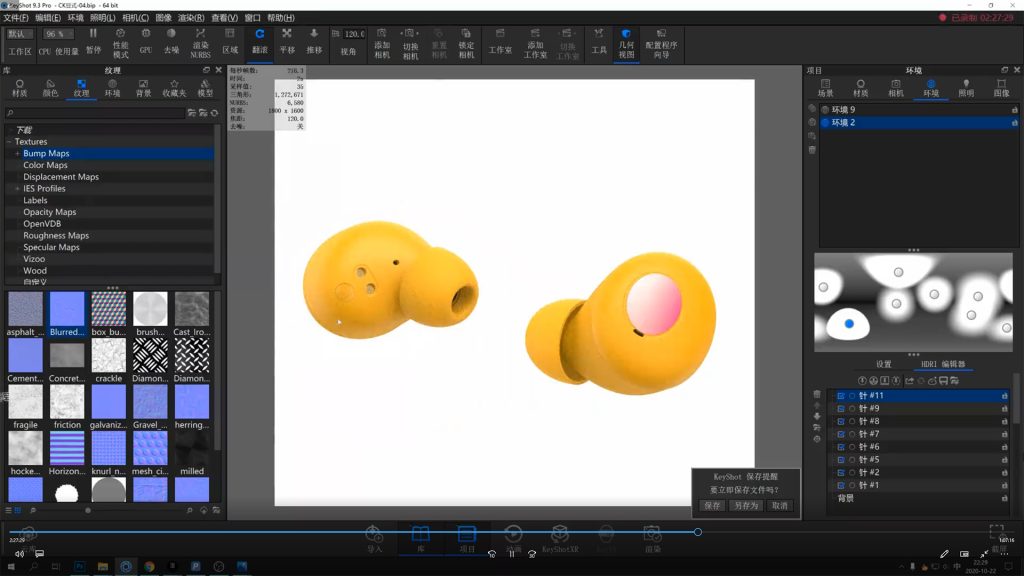Open the 渲染(R) menu
This screenshot has height=576, width=1024.
pos(190,18)
